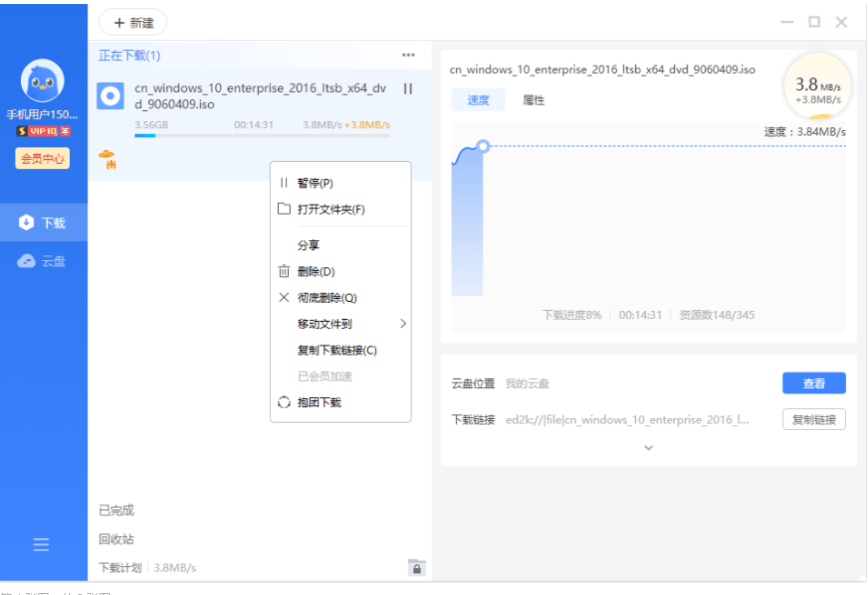Select the cn_windows_10_enterprise ISO download item
This screenshot has height=595, width=868.
click(260, 125)
